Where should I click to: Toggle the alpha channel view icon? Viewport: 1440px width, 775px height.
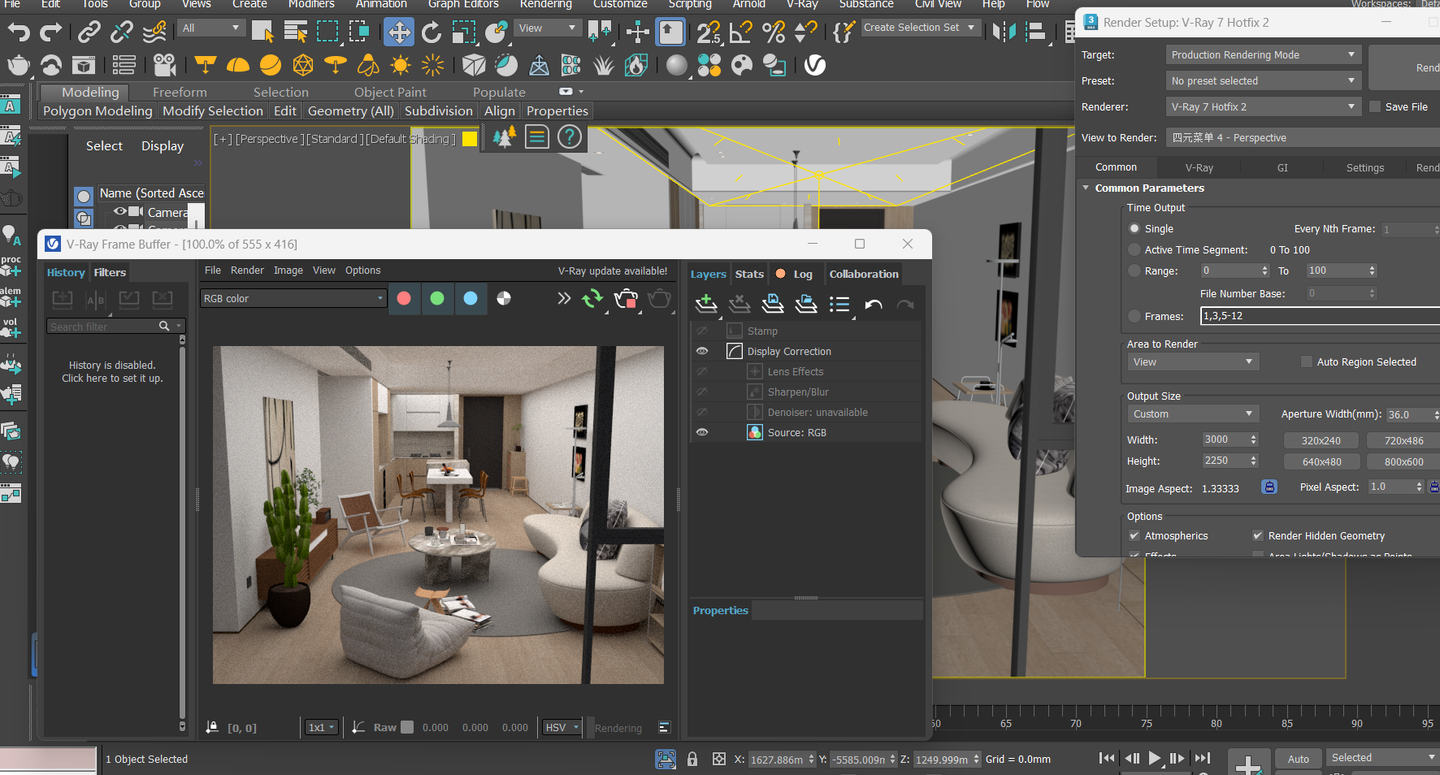(504, 298)
